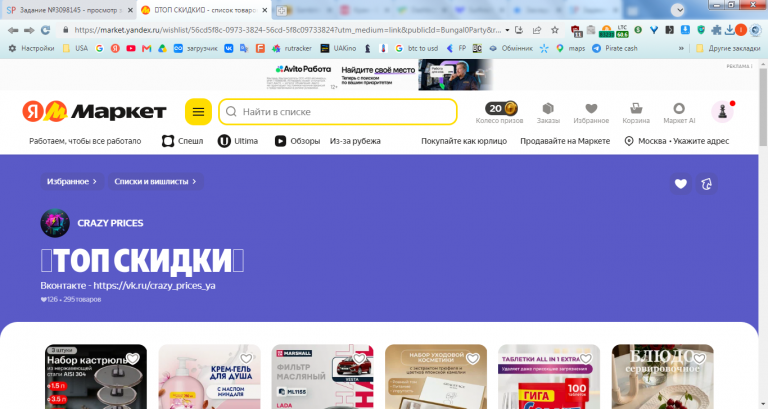Viewport: 768px width, 409px height.
Task: Open Обзоры section
Action: pos(297,141)
